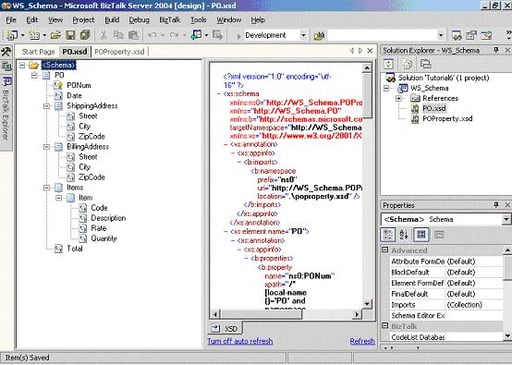Screen dimensions: 512x365
Task: Collapse the BillingAddress node
Action: point(47,147)
